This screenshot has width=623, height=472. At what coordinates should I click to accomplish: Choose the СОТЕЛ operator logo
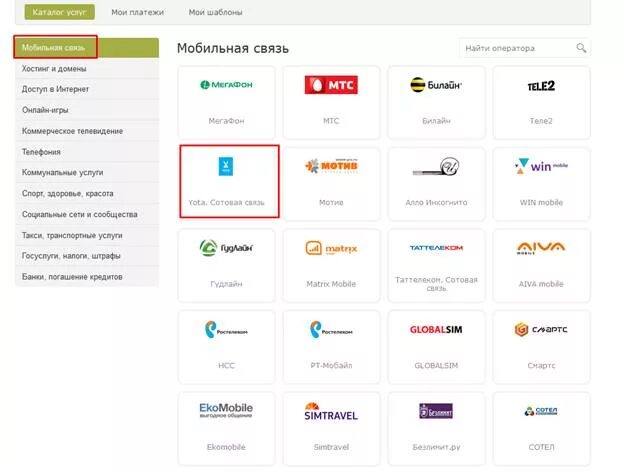541,411
